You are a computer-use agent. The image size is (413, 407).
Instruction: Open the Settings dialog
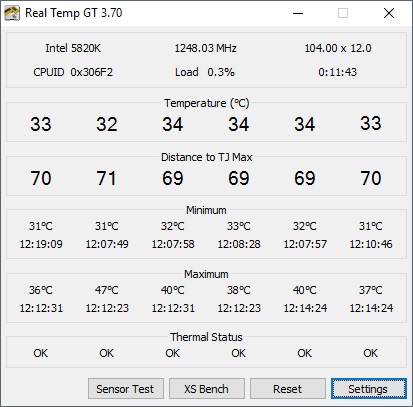click(x=369, y=388)
